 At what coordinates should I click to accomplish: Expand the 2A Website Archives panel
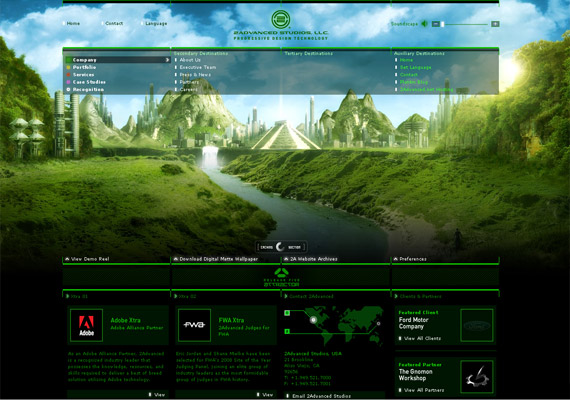coord(310,259)
